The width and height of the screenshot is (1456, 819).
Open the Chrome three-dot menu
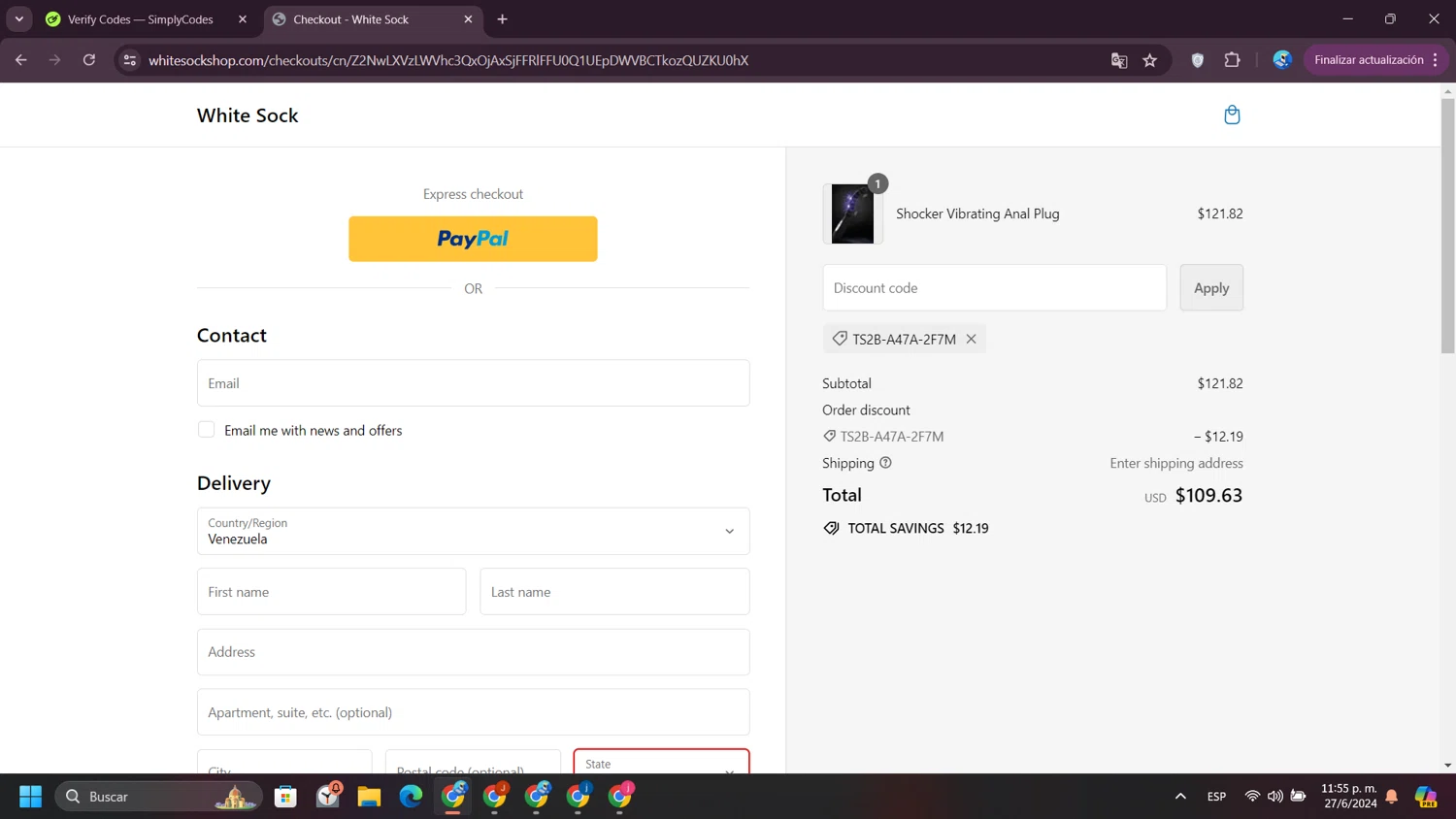(1436, 60)
